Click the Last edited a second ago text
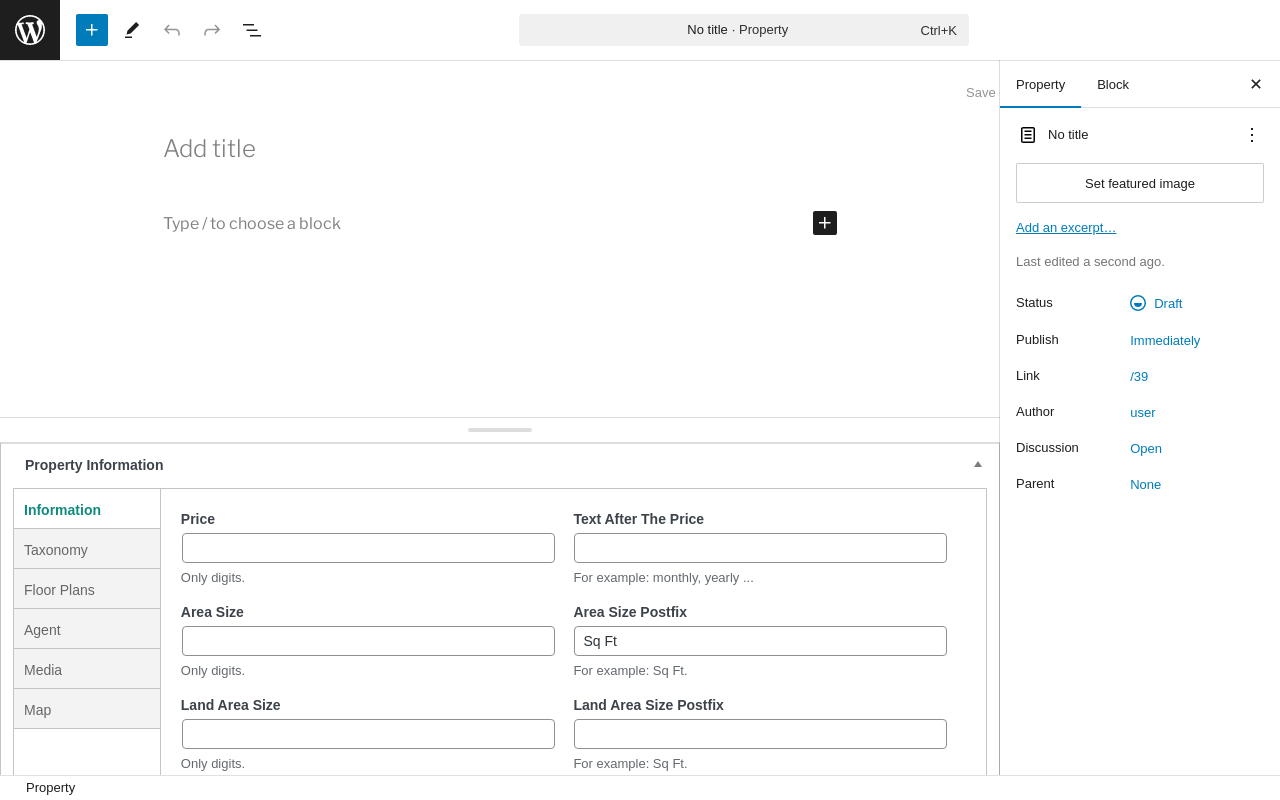 [x=1090, y=262]
